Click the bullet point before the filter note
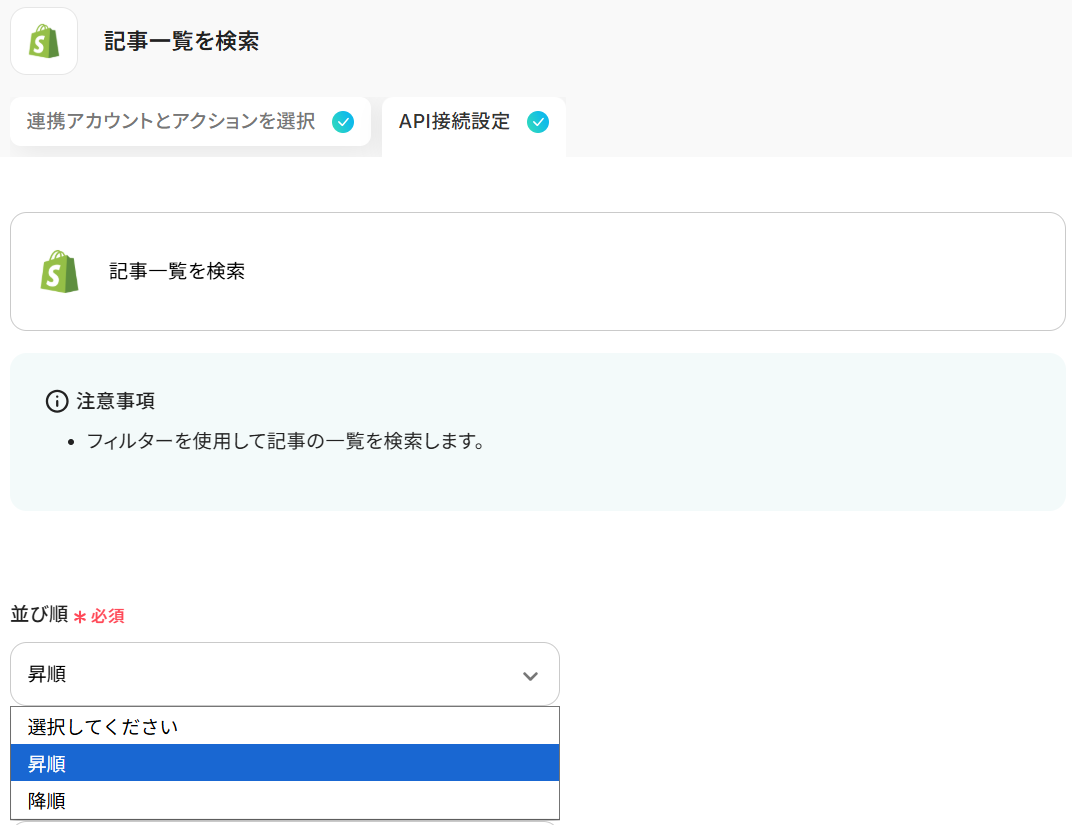 (70, 442)
